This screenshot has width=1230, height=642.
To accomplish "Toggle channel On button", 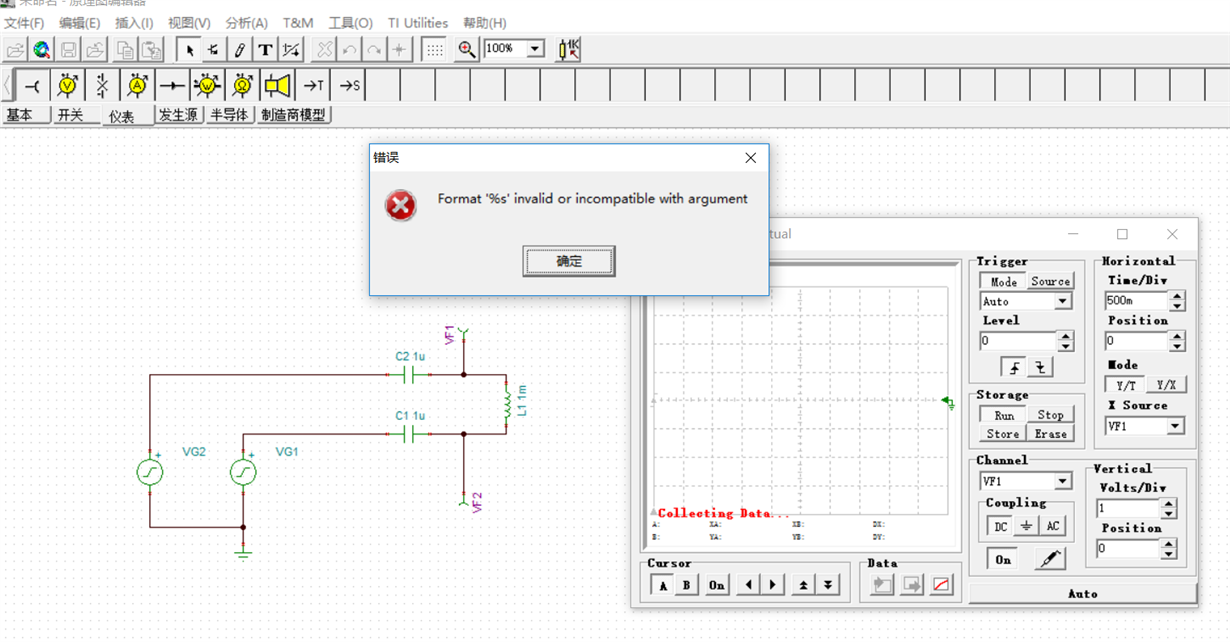I will point(1003,560).
